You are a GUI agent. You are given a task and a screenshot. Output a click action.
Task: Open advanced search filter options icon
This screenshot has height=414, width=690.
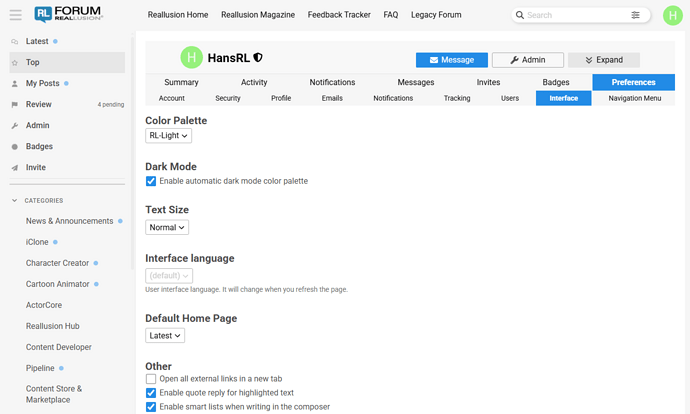pos(635,15)
